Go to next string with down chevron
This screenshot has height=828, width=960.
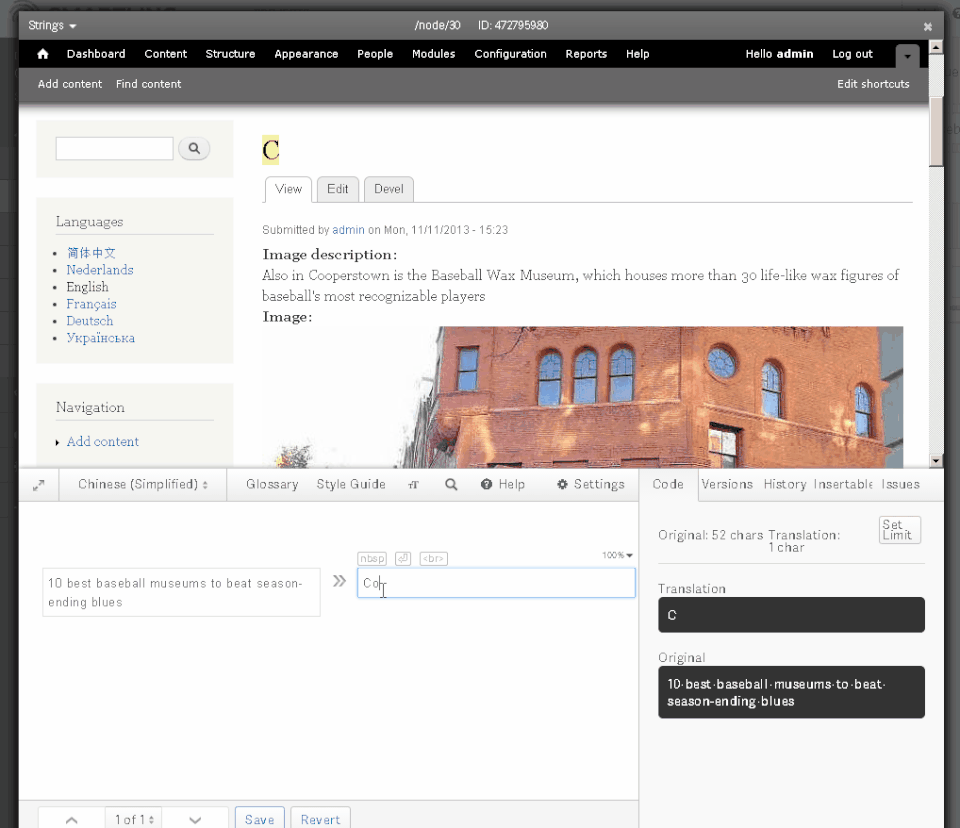(x=195, y=819)
